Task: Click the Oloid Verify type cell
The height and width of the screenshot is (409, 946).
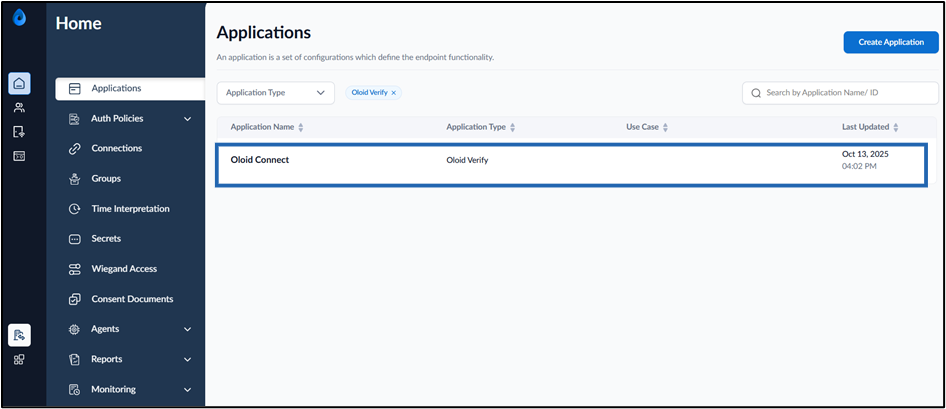Action: pyautogui.click(x=467, y=160)
